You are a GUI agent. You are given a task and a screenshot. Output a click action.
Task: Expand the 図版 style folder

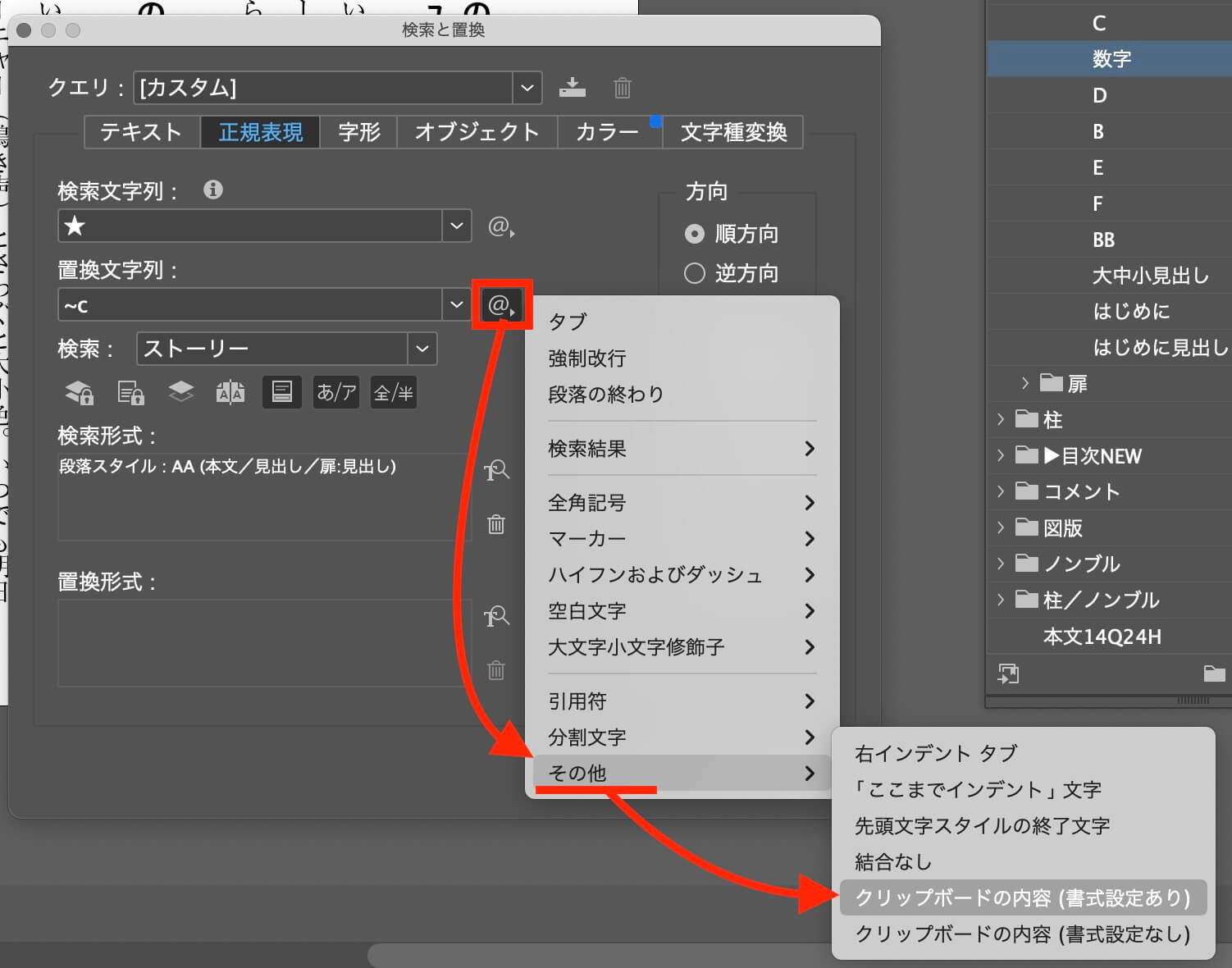[x=1000, y=527]
